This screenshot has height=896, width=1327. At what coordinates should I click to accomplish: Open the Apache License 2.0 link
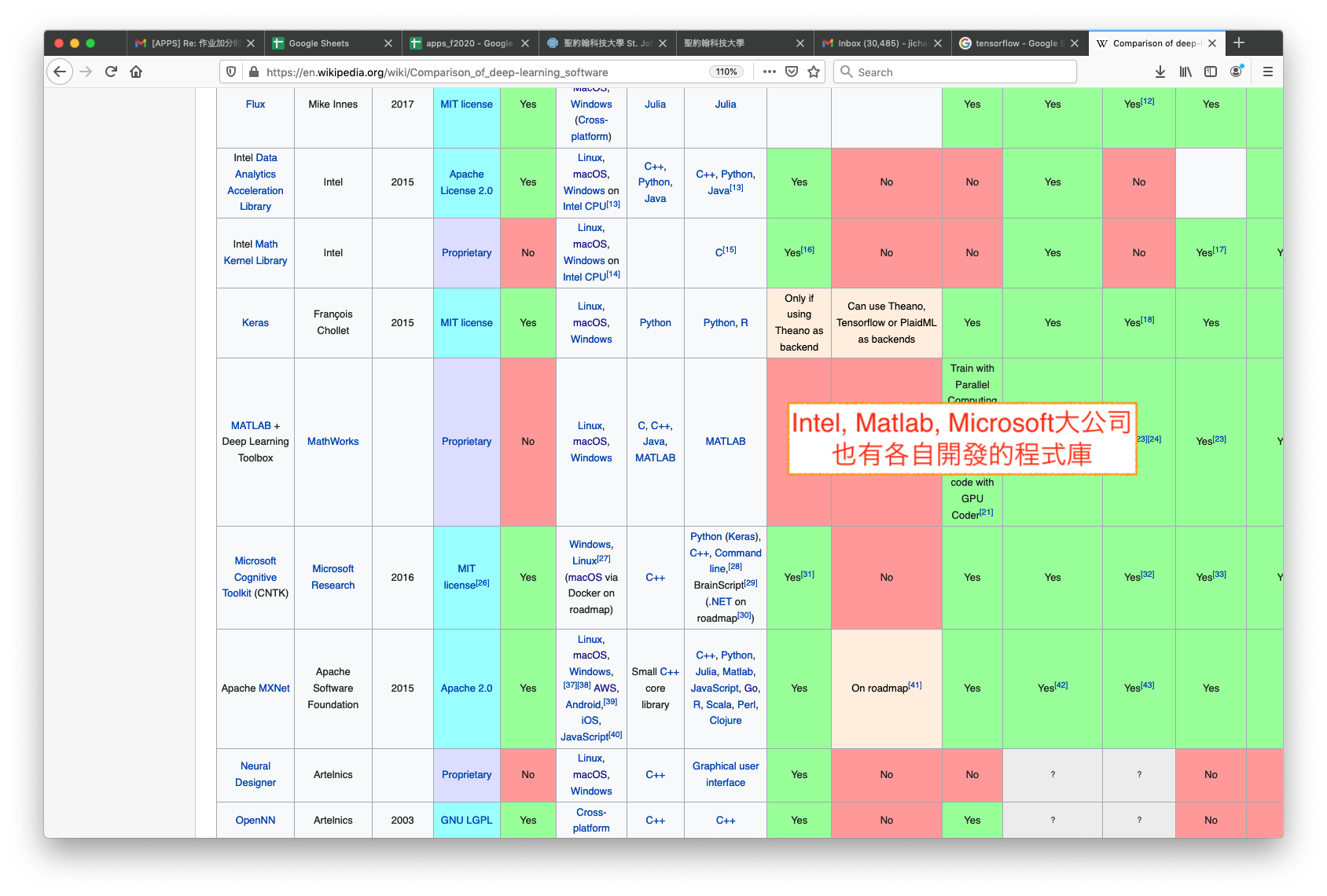pyautogui.click(x=466, y=182)
